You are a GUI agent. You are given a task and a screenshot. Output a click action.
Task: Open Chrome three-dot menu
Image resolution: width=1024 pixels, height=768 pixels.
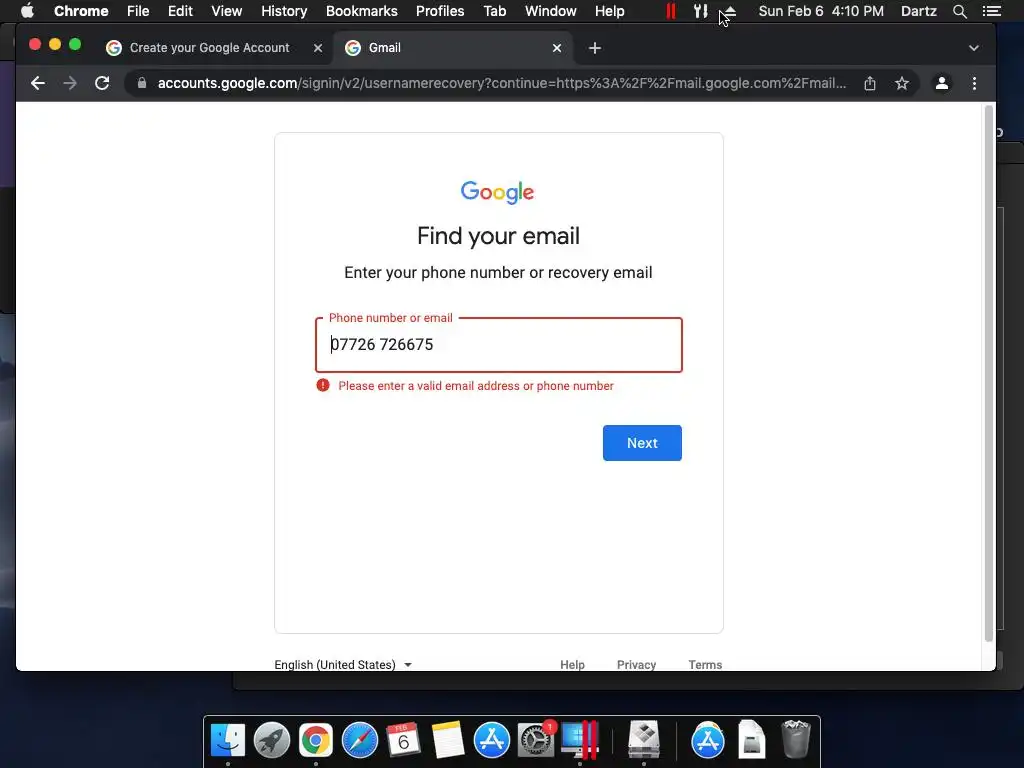(974, 83)
